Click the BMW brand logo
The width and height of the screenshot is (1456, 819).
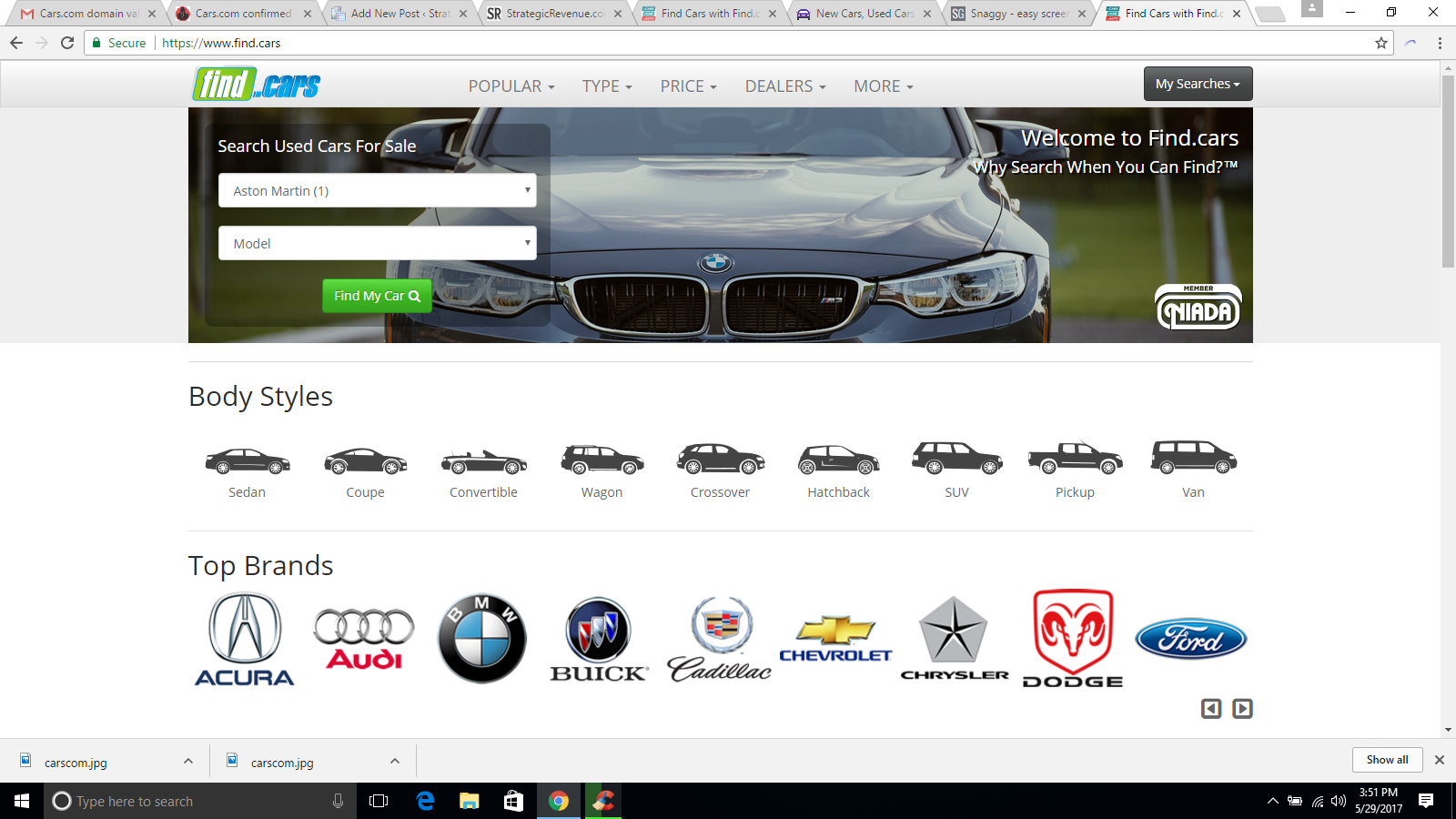coord(481,639)
